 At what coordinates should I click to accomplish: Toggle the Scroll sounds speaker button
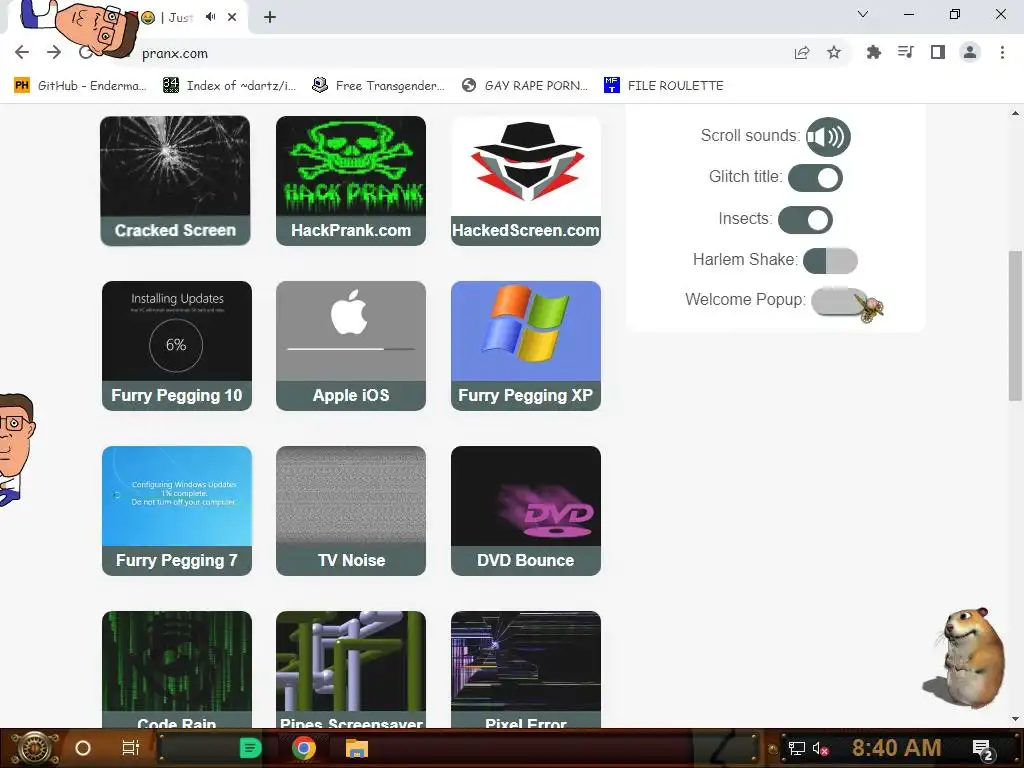click(x=827, y=136)
